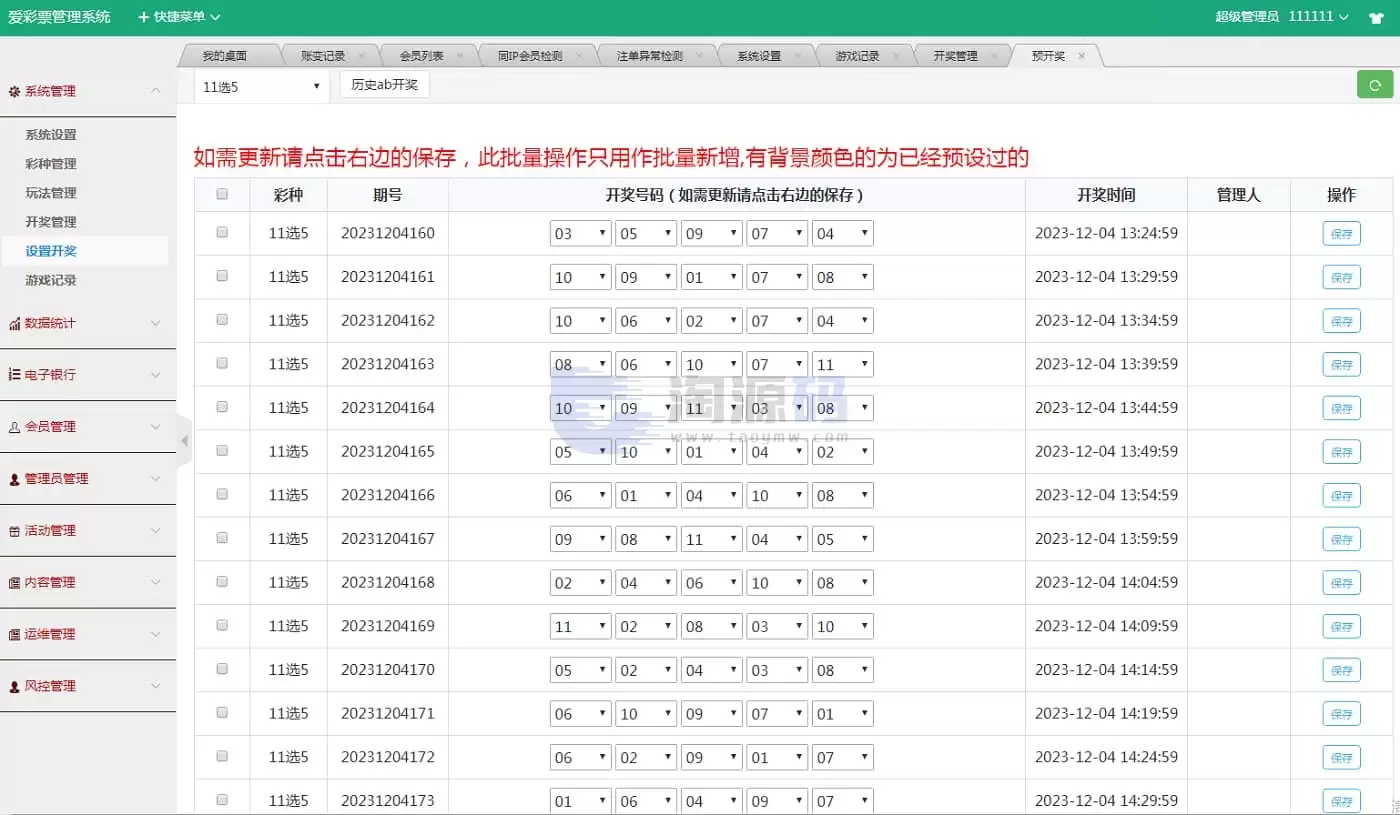
Task: Close the 注单异常检测 tab
Action: coord(699,56)
